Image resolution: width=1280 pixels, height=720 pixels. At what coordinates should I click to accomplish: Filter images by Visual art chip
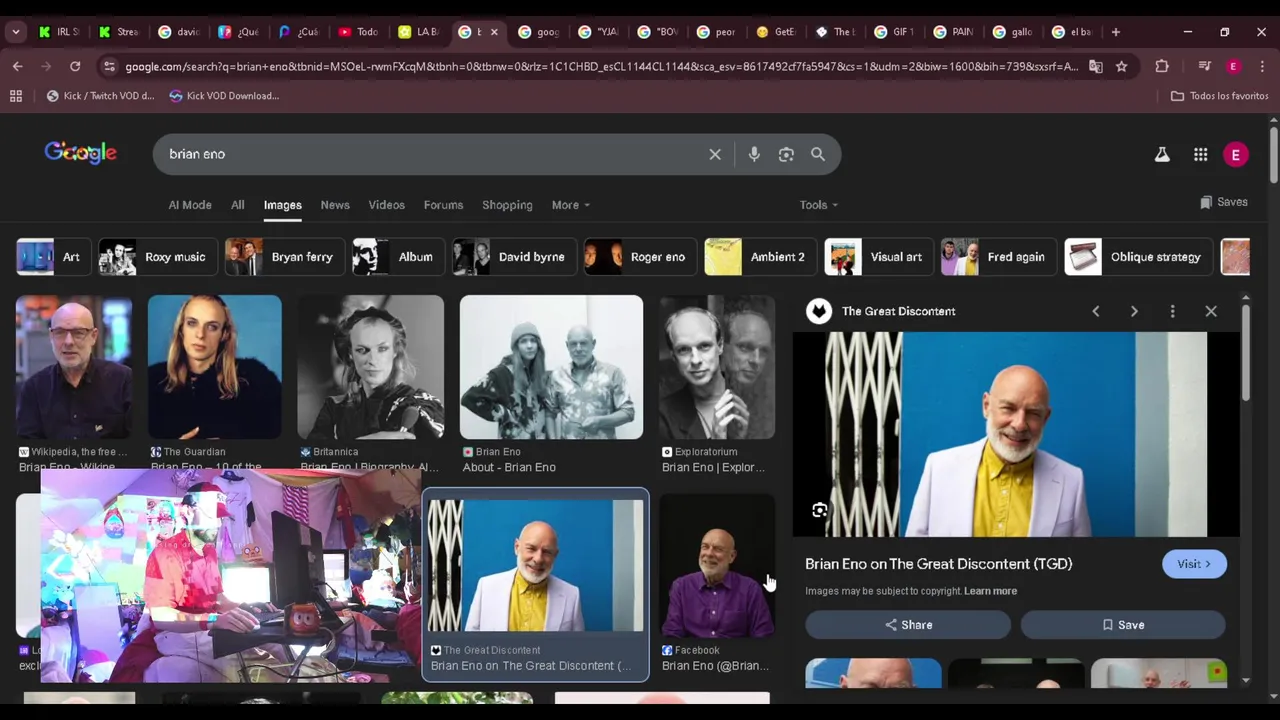tap(878, 257)
